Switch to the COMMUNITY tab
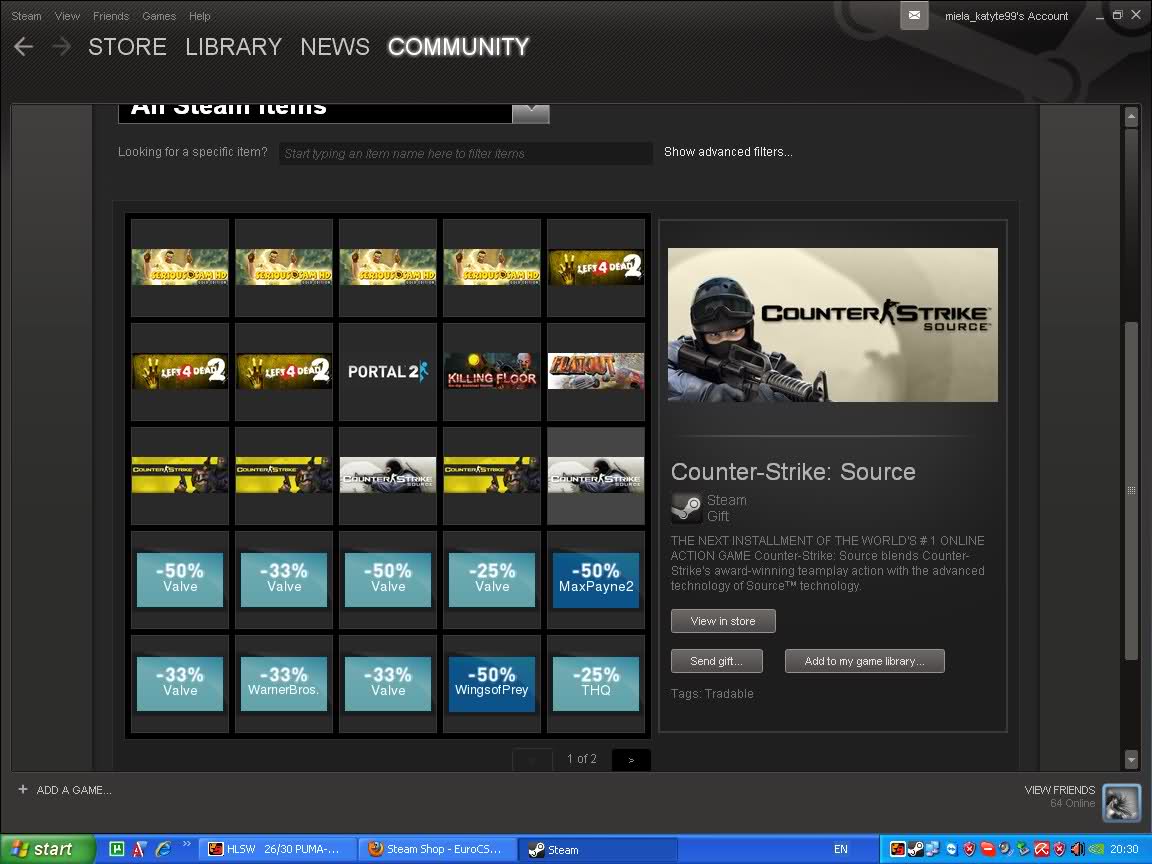This screenshot has width=1152, height=864. 458,47
